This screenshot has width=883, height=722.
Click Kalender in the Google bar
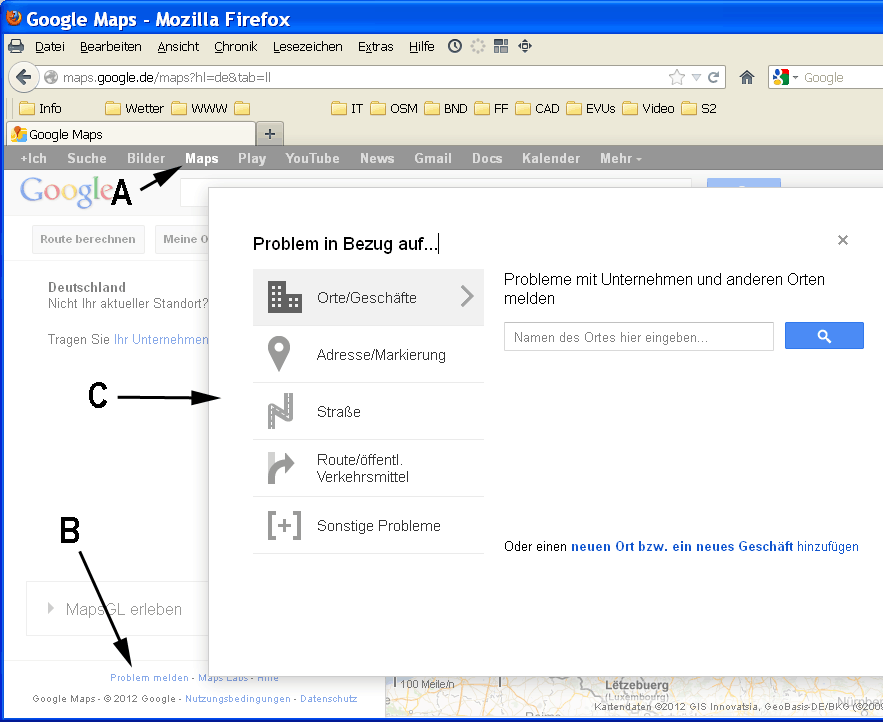pyautogui.click(x=551, y=158)
